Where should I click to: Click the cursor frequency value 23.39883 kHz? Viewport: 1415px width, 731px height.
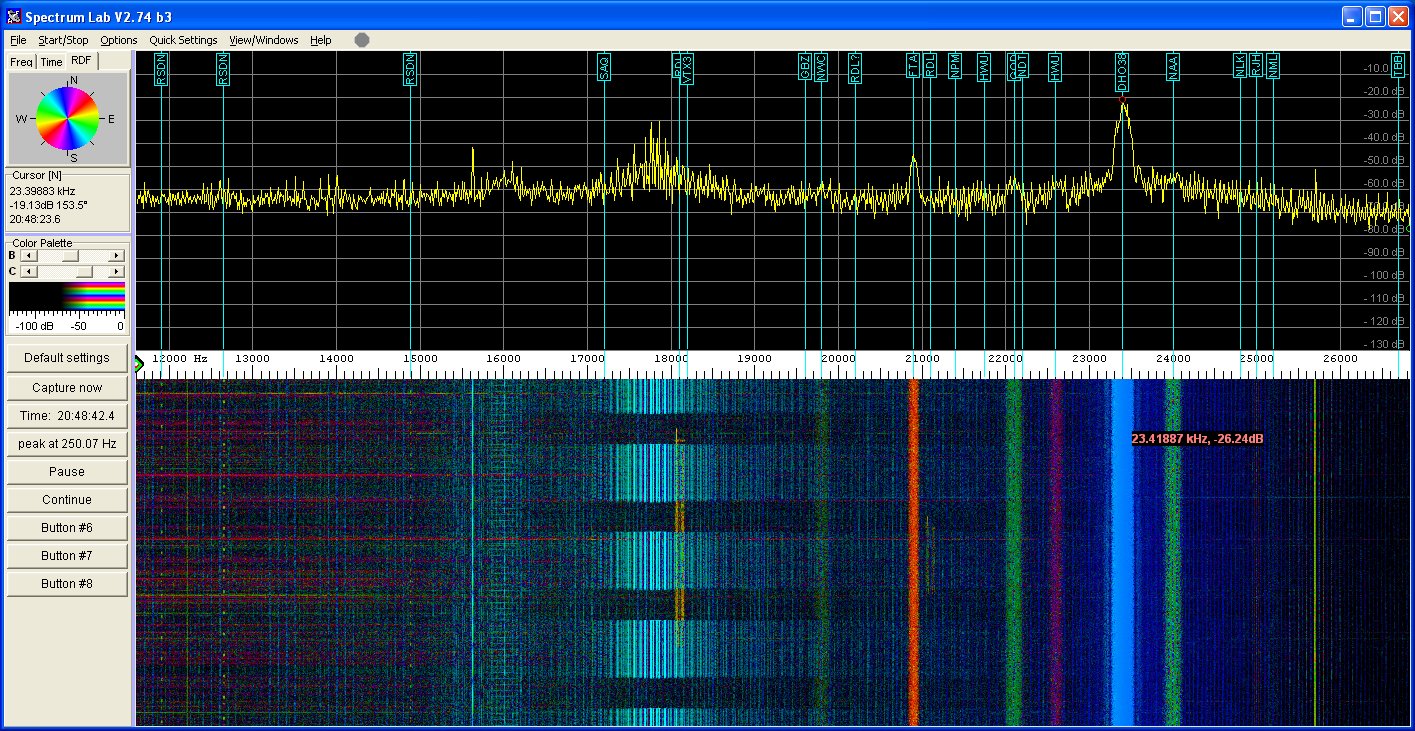(43, 191)
